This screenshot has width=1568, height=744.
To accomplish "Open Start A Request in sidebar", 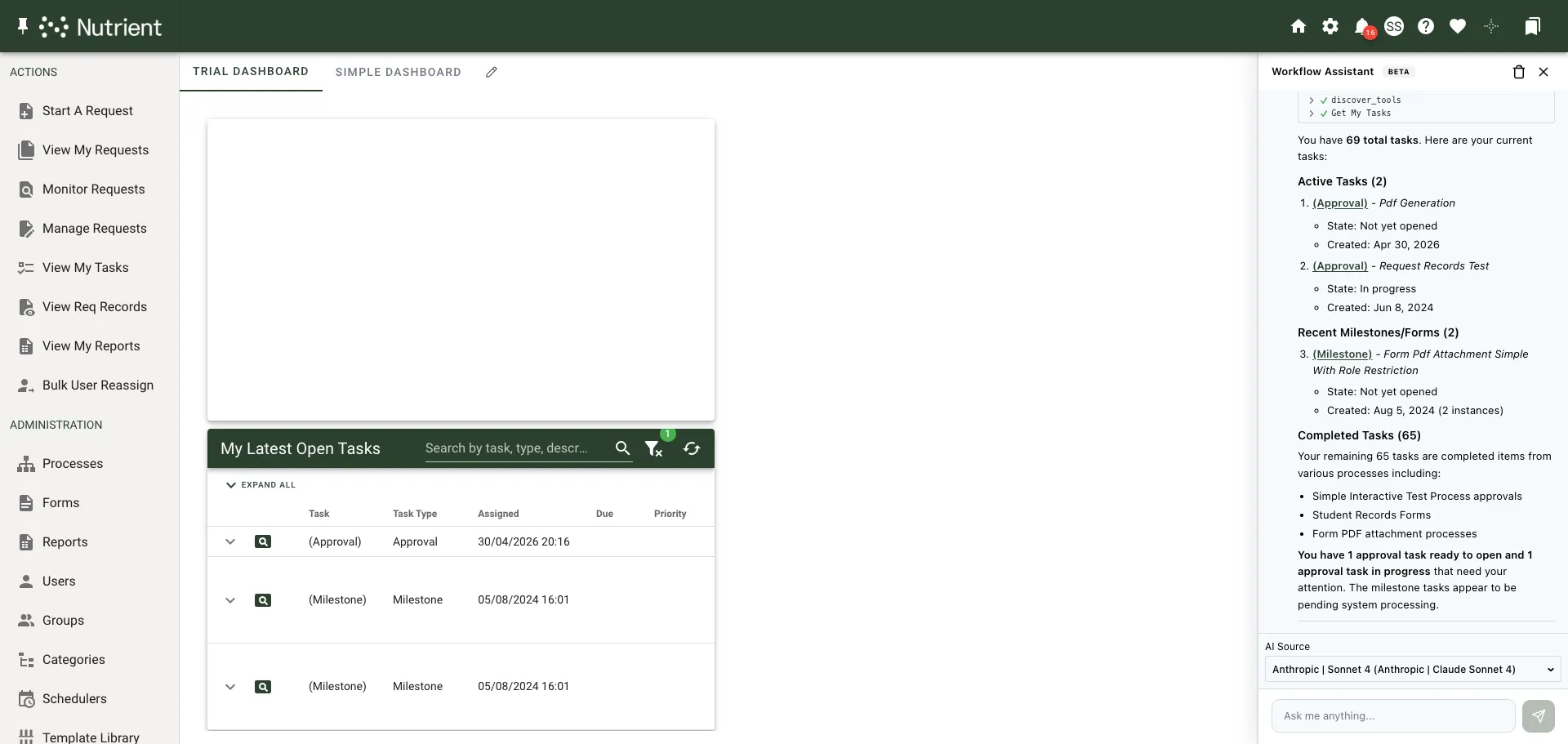I will click(89, 111).
